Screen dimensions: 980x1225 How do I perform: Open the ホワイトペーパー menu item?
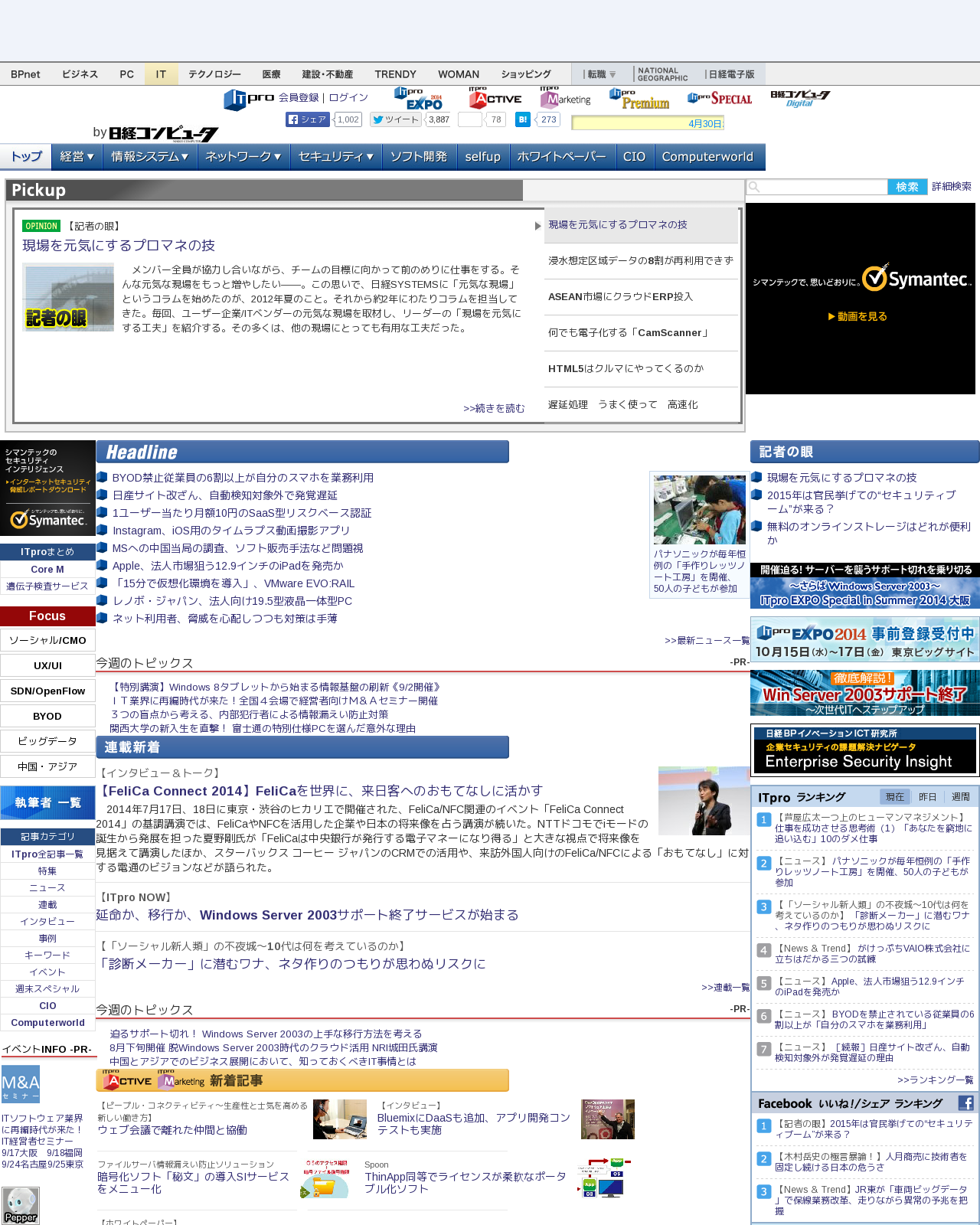(561, 156)
